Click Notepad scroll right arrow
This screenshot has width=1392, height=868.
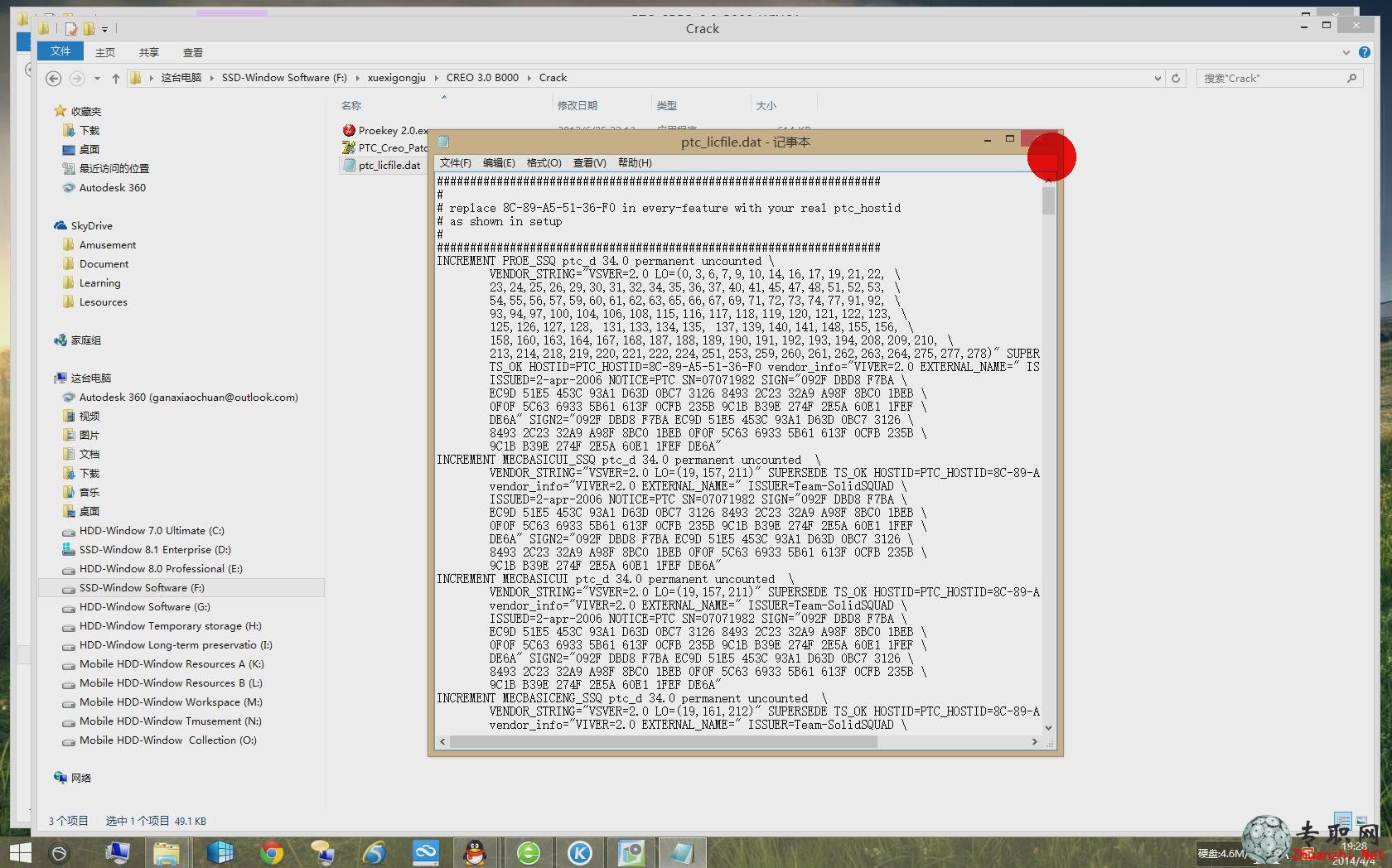(x=1034, y=741)
